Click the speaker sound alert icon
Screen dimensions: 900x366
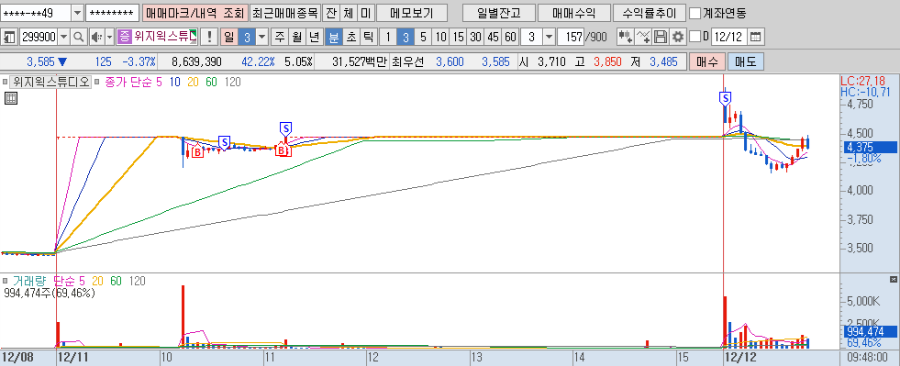coord(96,37)
